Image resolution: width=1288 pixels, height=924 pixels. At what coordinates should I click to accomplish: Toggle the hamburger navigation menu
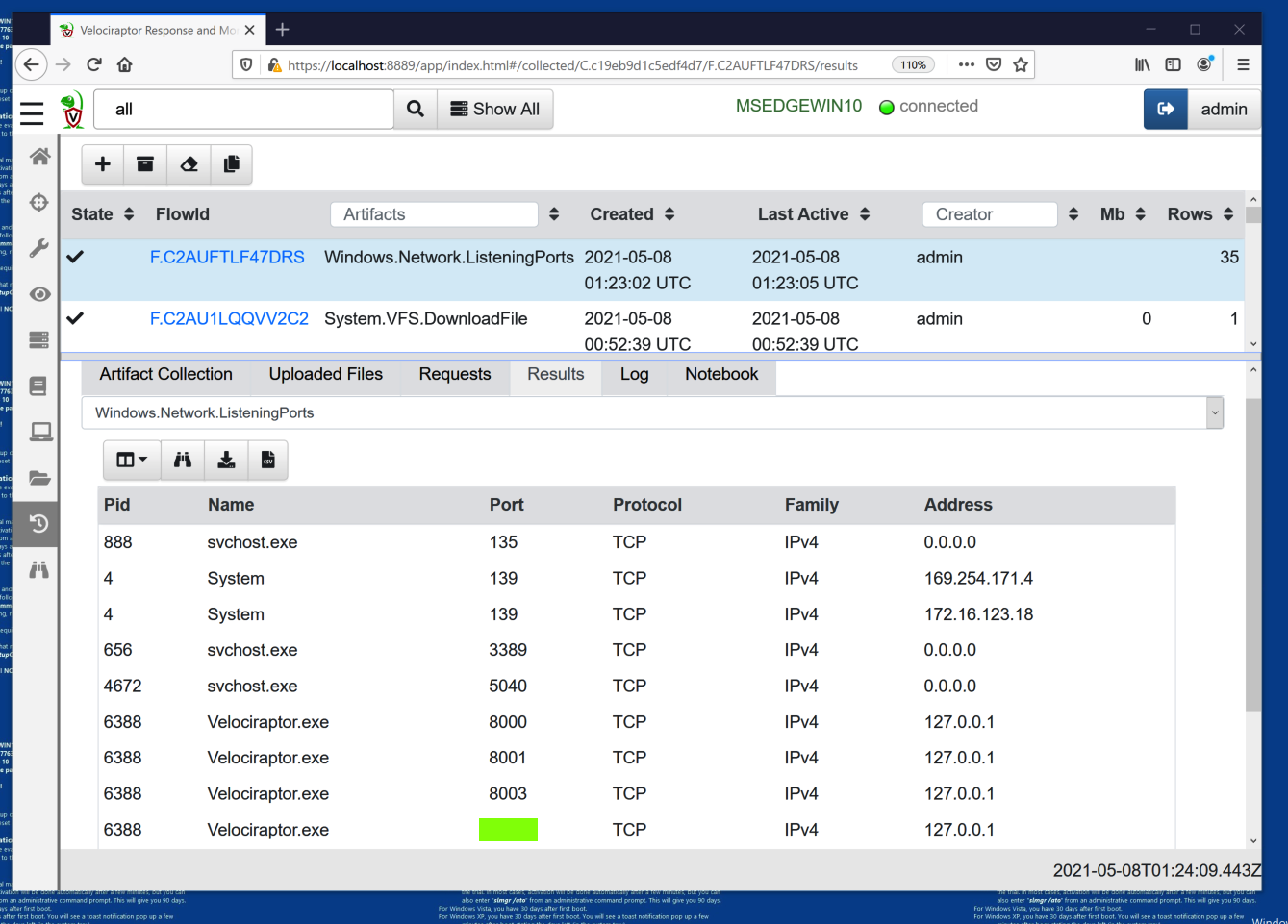[32, 113]
